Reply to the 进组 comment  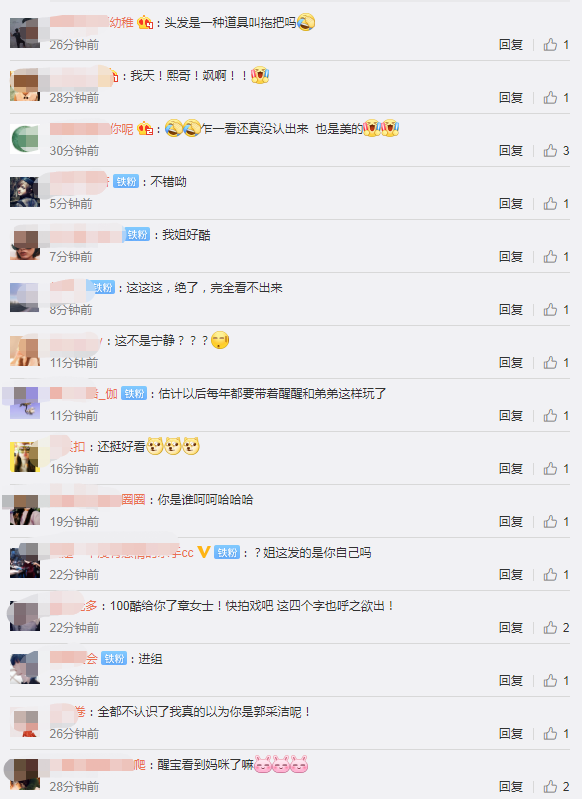[511, 681]
